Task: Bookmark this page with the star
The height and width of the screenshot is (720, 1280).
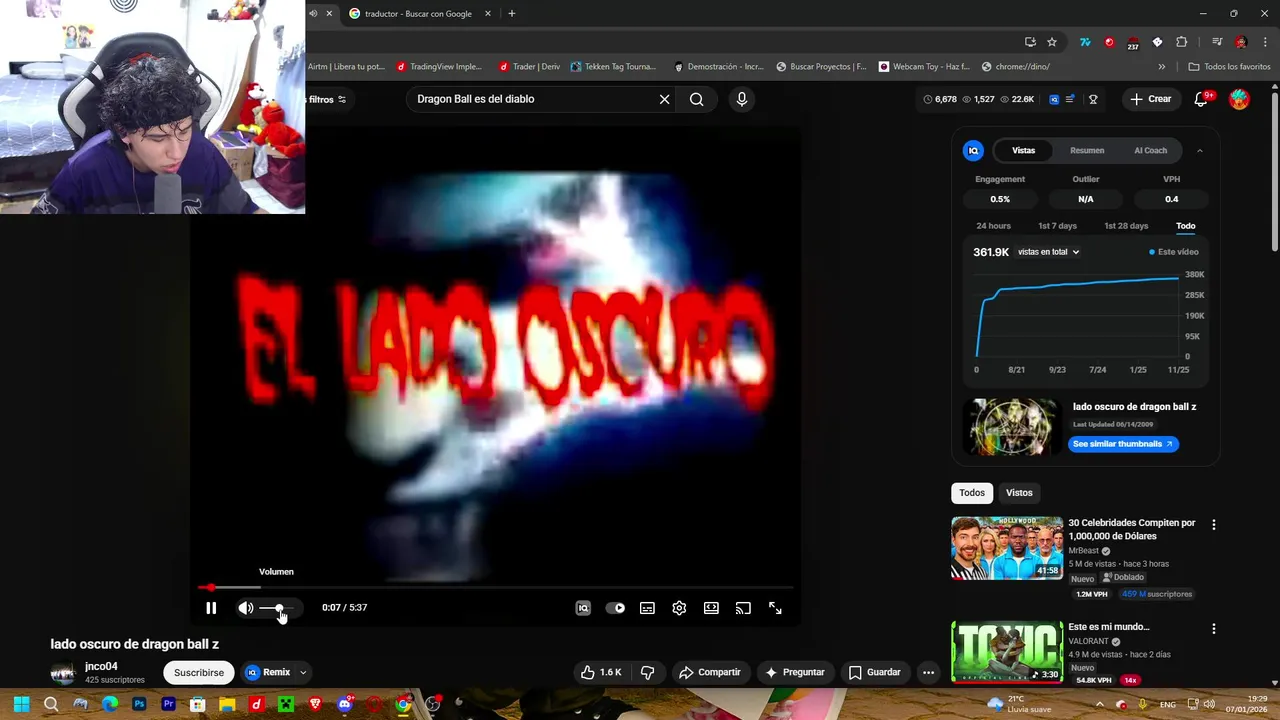Action: (x=1052, y=42)
